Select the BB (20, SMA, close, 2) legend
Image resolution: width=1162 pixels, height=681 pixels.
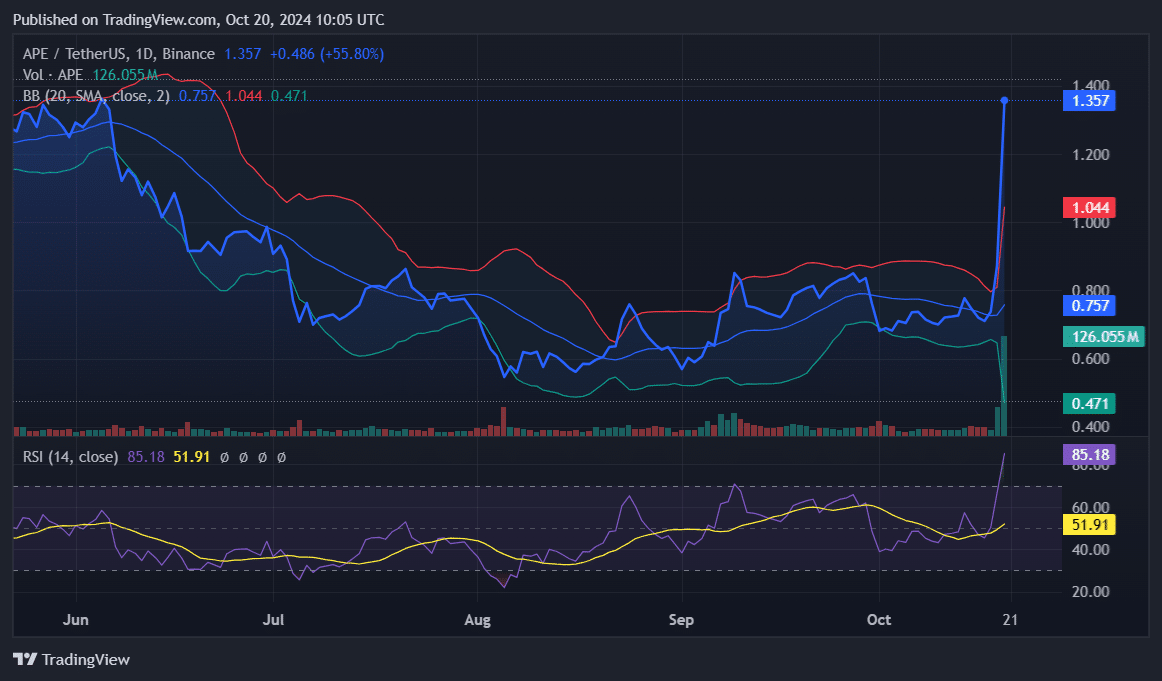[96, 96]
